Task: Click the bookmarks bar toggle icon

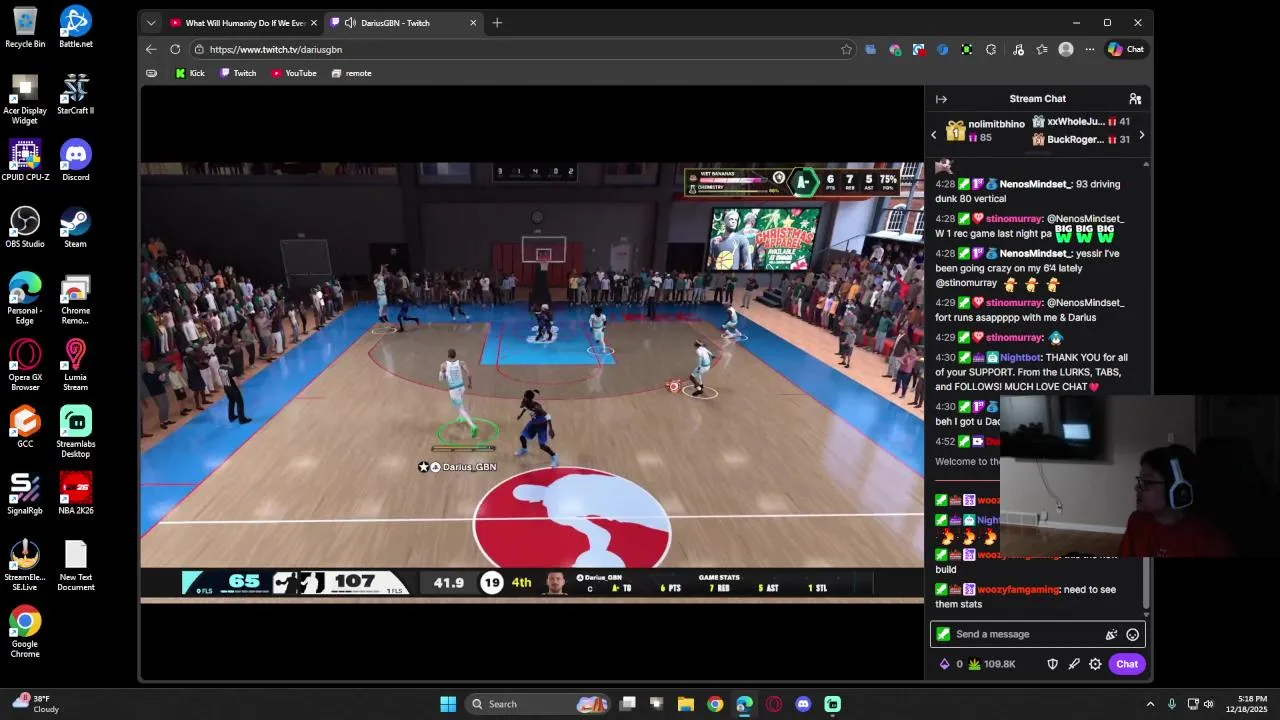Action: (151, 73)
